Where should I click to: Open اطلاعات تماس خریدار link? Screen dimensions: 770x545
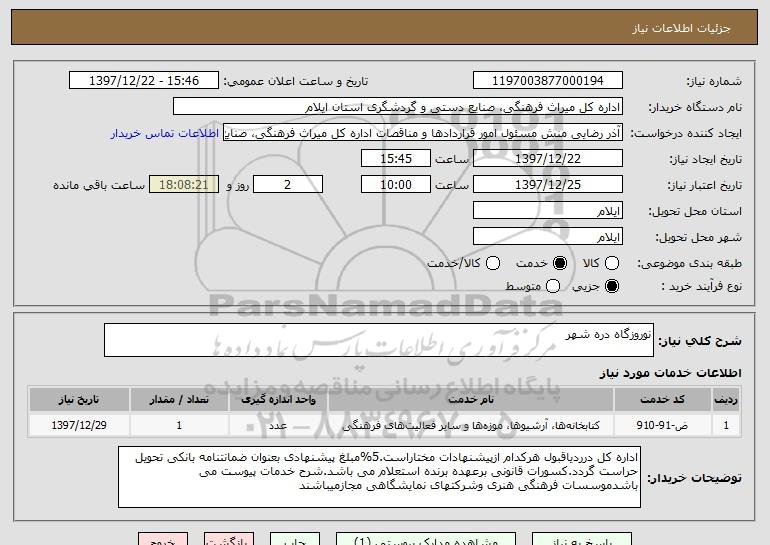coord(165,133)
